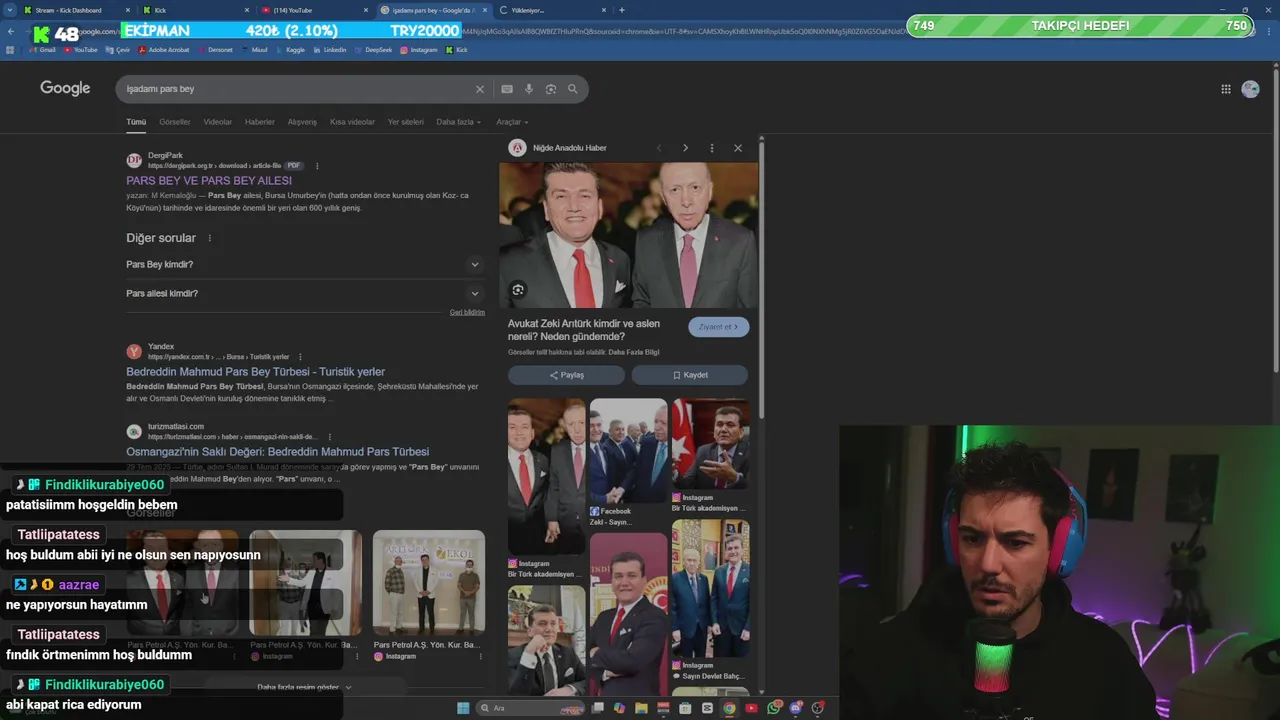The image size is (1280, 720).
Task: Click the Niğde Anadolu Haber source logo
Action: [x=517, y=148]
